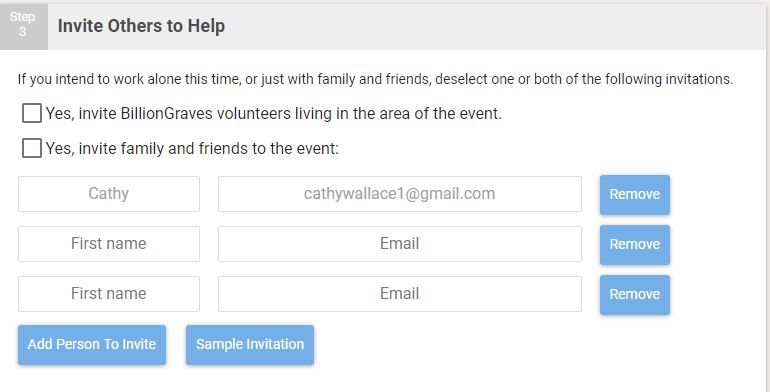The width and height of the screenshot is (770, 392).
Task: Click the Invite Others to Help heading
Action: pyautogui.click(x=141, y=26)
